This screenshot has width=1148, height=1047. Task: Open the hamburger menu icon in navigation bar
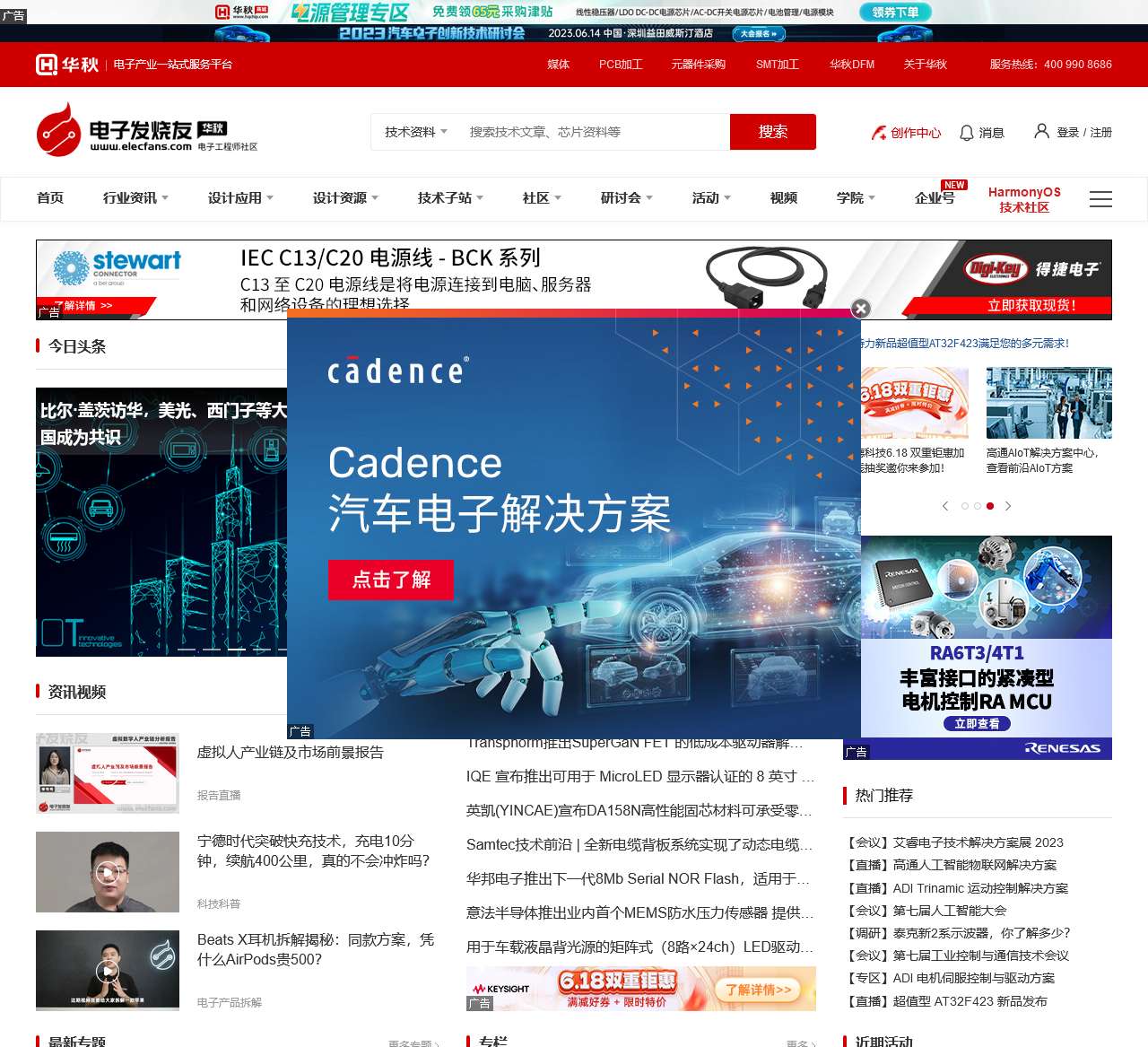pyautogui.click(x=1100, y=199)
